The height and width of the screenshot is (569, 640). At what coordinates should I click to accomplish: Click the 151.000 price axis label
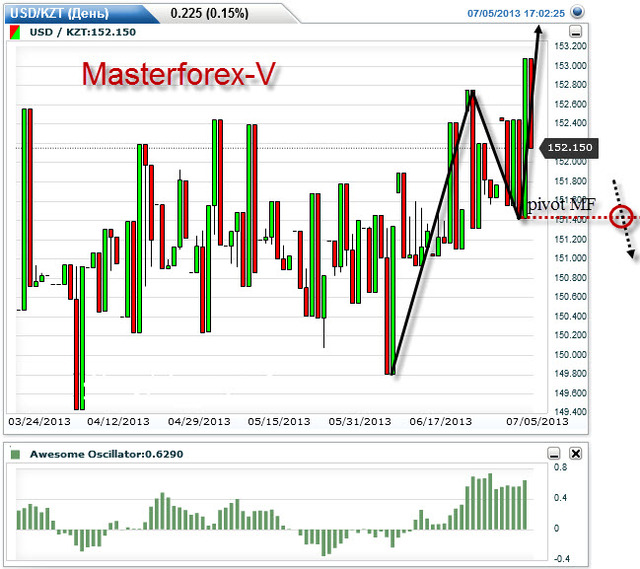pos(570,258)
